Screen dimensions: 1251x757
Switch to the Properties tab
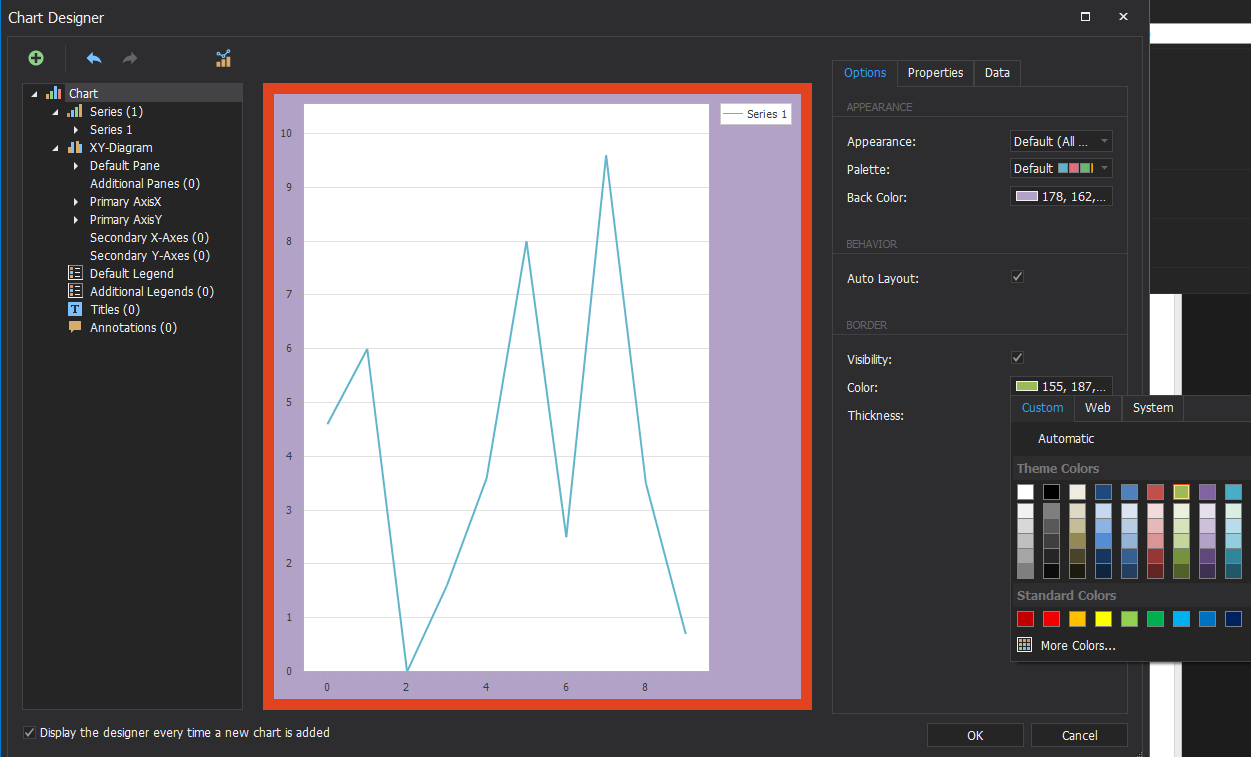[x=935, y=73]
